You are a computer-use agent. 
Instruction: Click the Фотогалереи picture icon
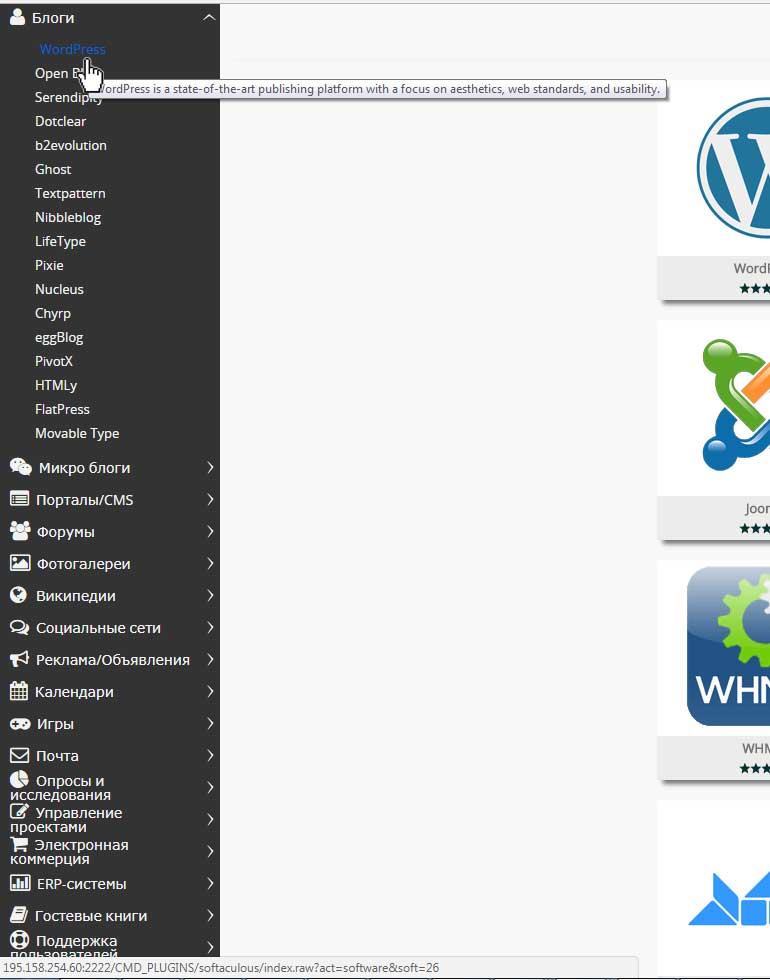tap(19, 562)
